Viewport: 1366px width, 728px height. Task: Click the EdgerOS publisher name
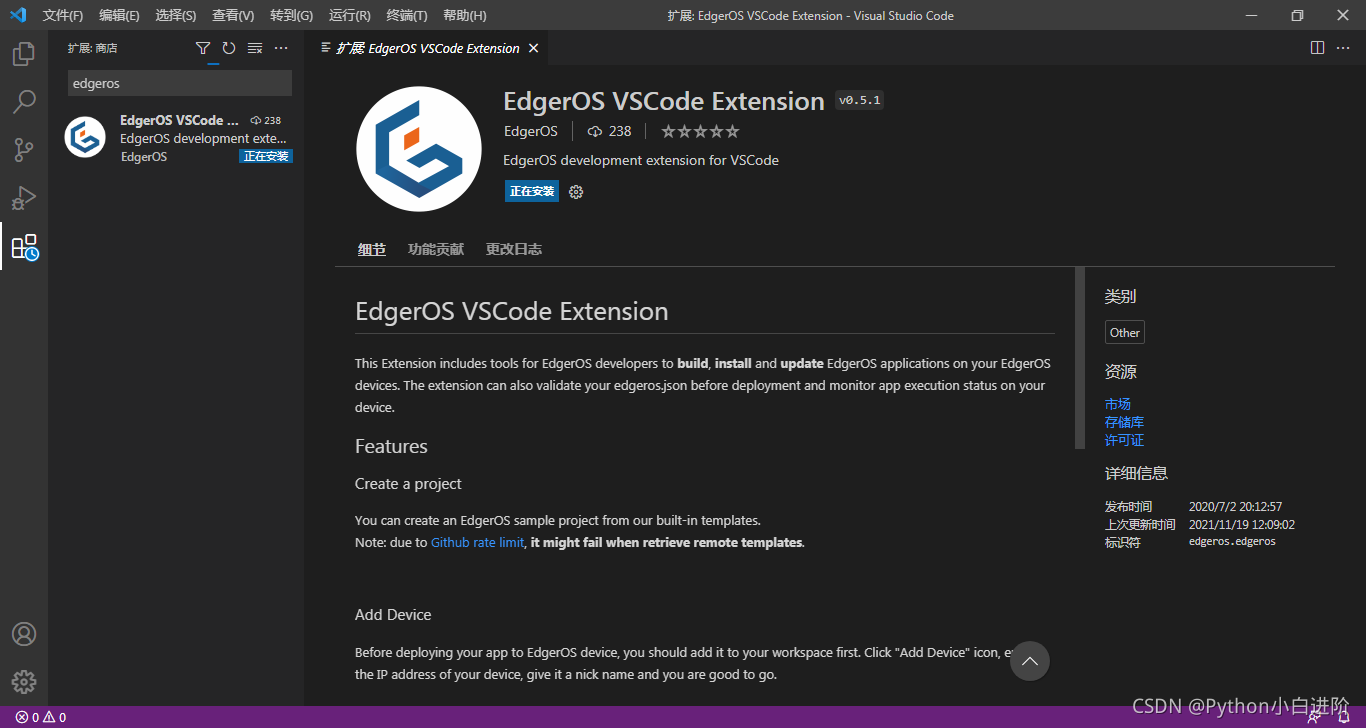[530, 131]
